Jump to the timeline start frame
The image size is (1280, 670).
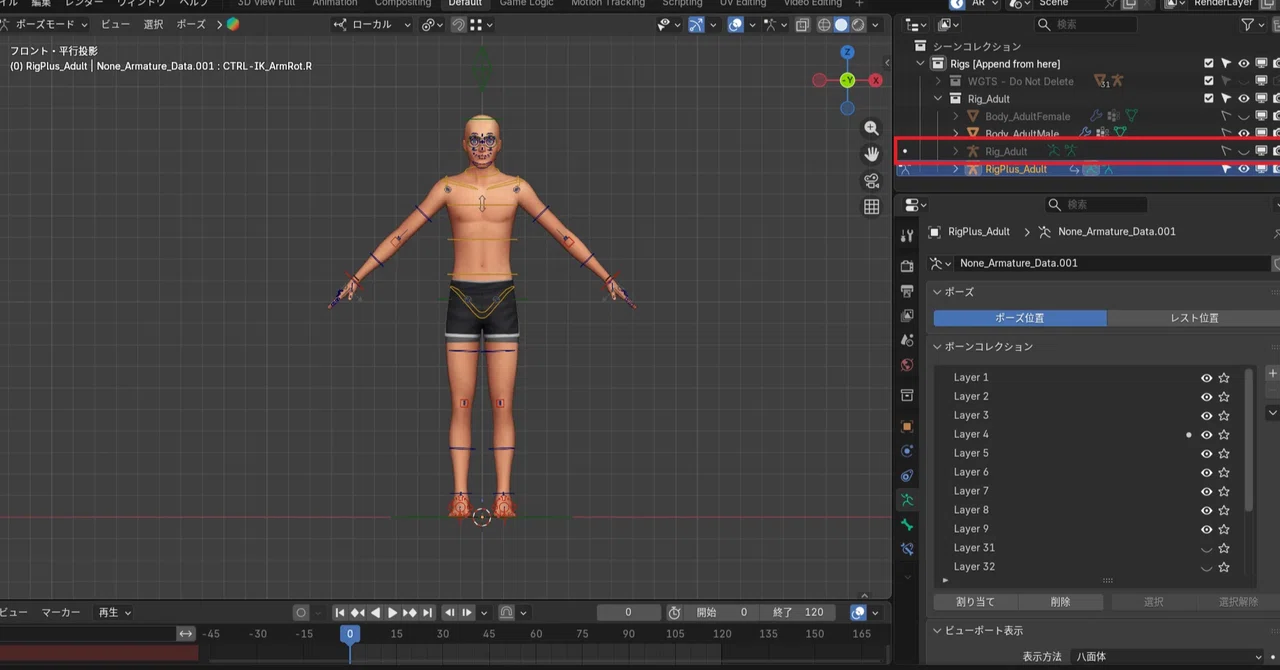(340, 613)
